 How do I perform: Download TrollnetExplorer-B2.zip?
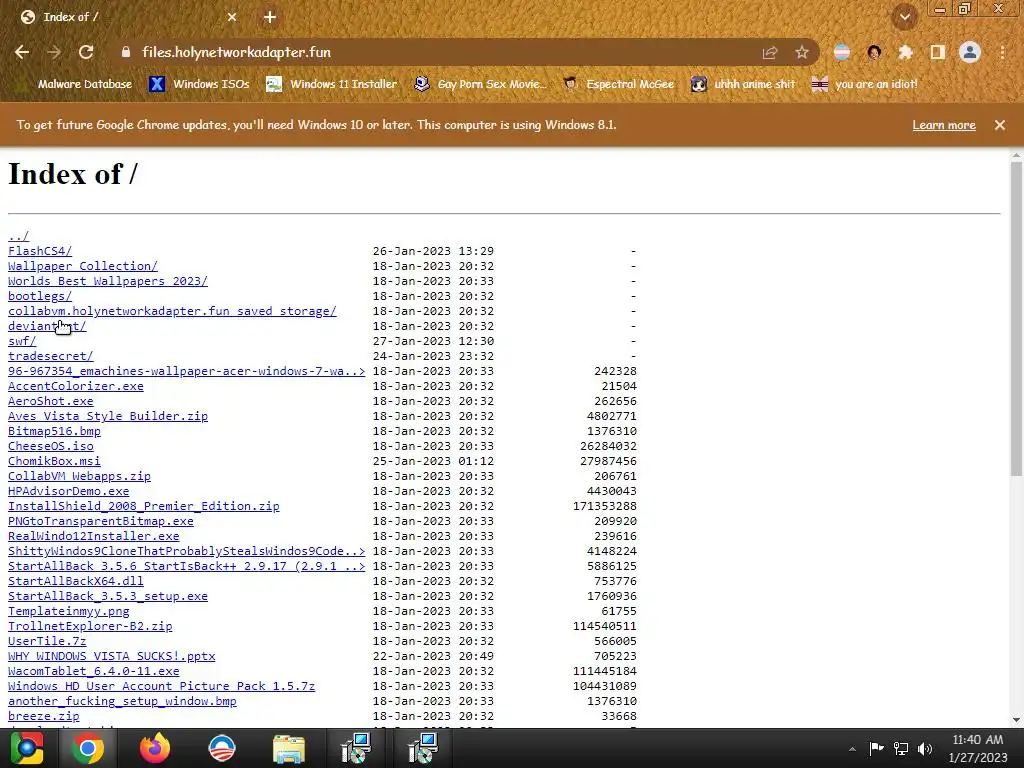coord(90,626)
